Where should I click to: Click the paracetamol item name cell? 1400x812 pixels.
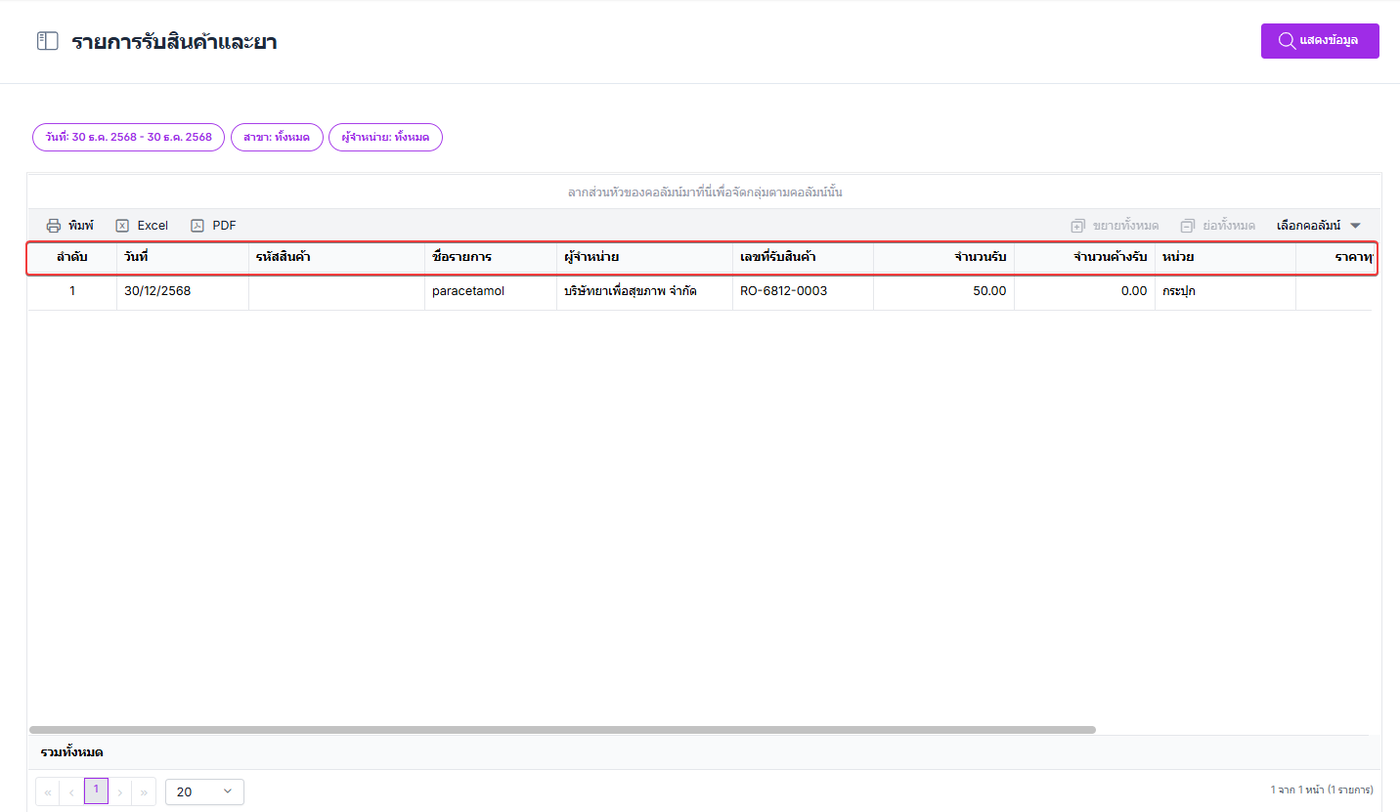pyautogui.click(x=490, y=292)
